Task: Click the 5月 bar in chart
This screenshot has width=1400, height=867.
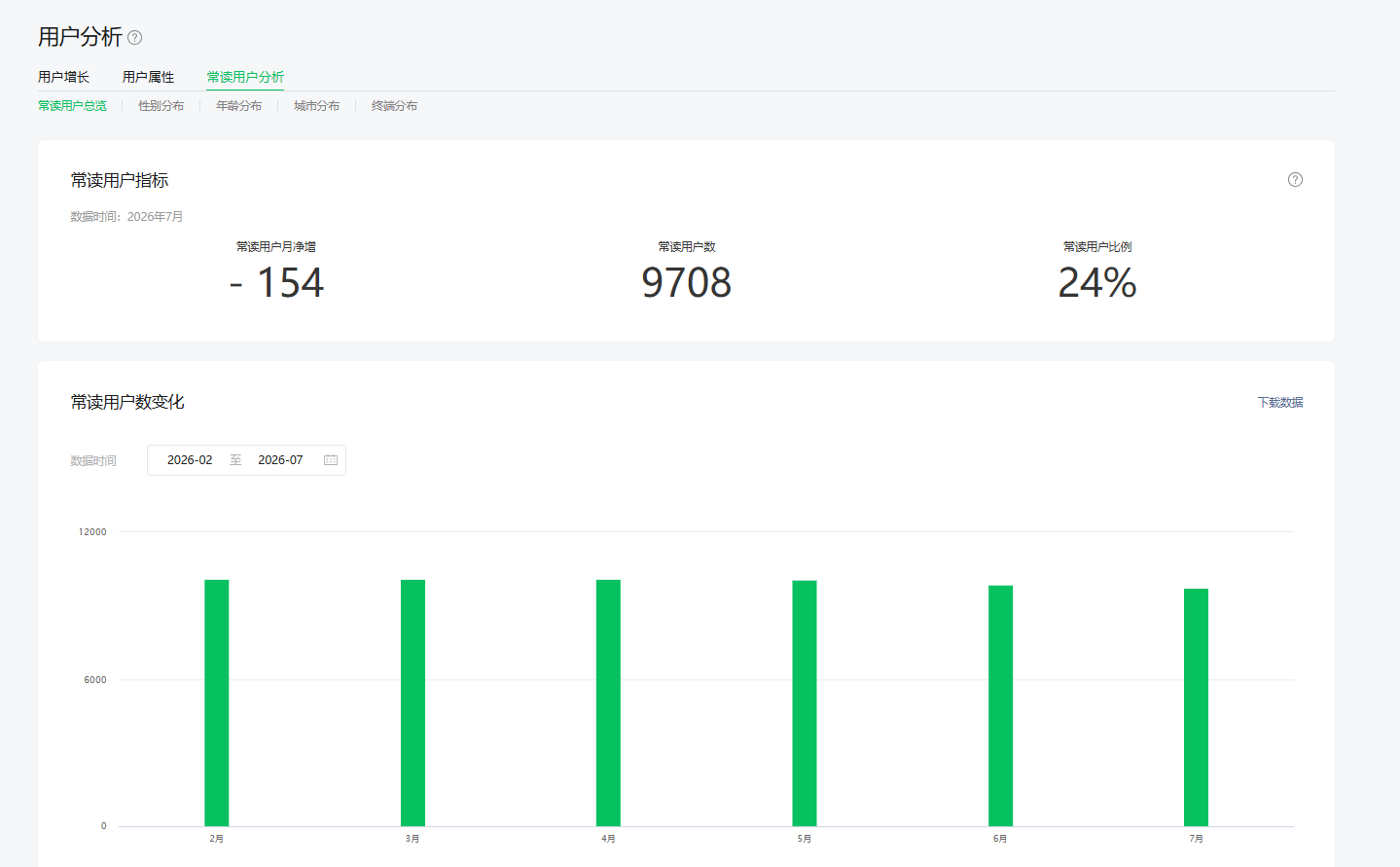Action: [805, 704]
